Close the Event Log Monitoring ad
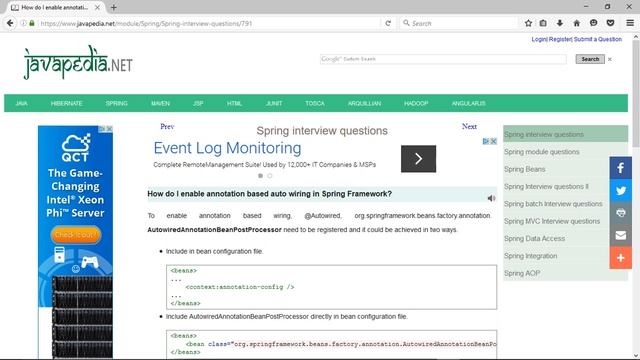640x360 pixels. [x=493, y=141]
